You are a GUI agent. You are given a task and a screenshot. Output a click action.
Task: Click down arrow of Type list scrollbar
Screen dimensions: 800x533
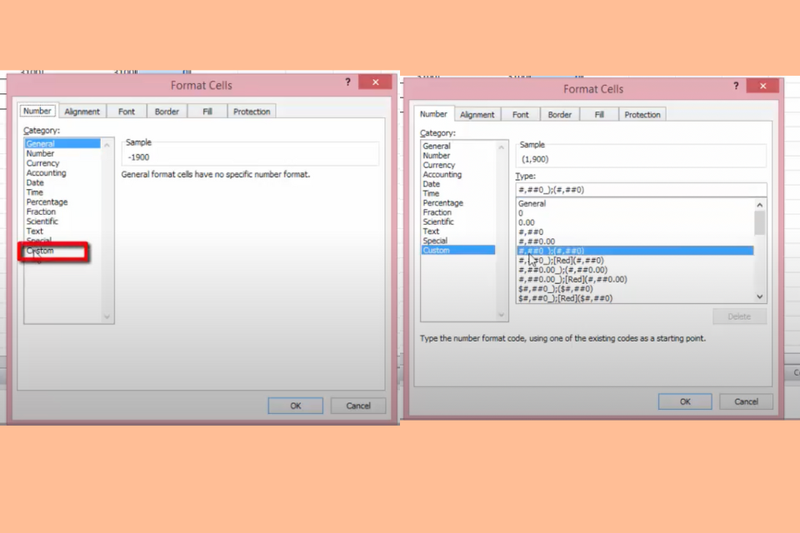point(760,296)
